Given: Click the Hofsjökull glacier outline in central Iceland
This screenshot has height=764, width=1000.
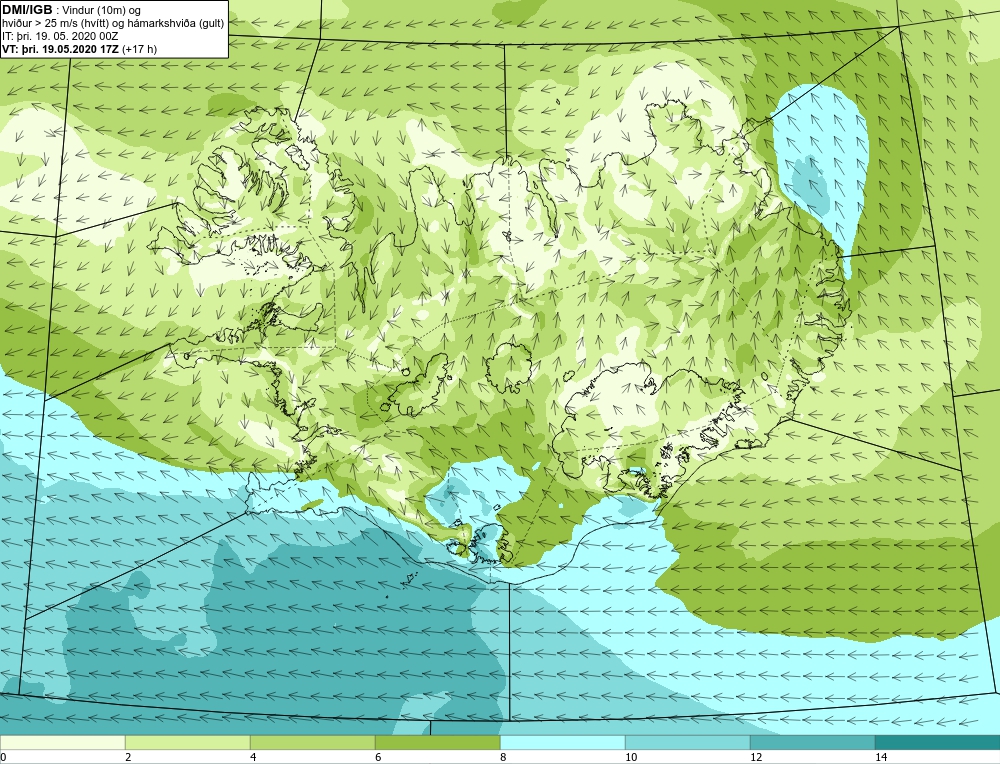Looking at the screenshot, I should click(x=508, y=367).
